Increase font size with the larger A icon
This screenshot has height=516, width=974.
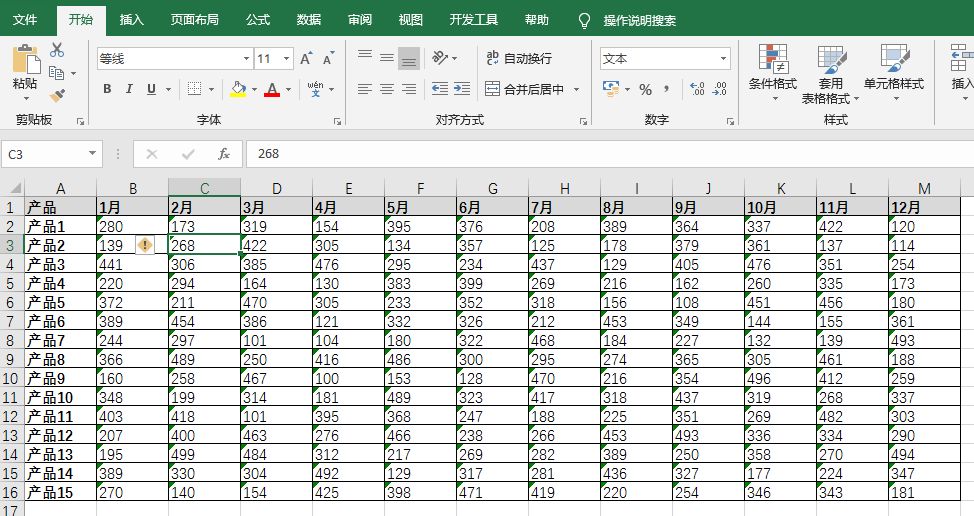pos(306,58)
